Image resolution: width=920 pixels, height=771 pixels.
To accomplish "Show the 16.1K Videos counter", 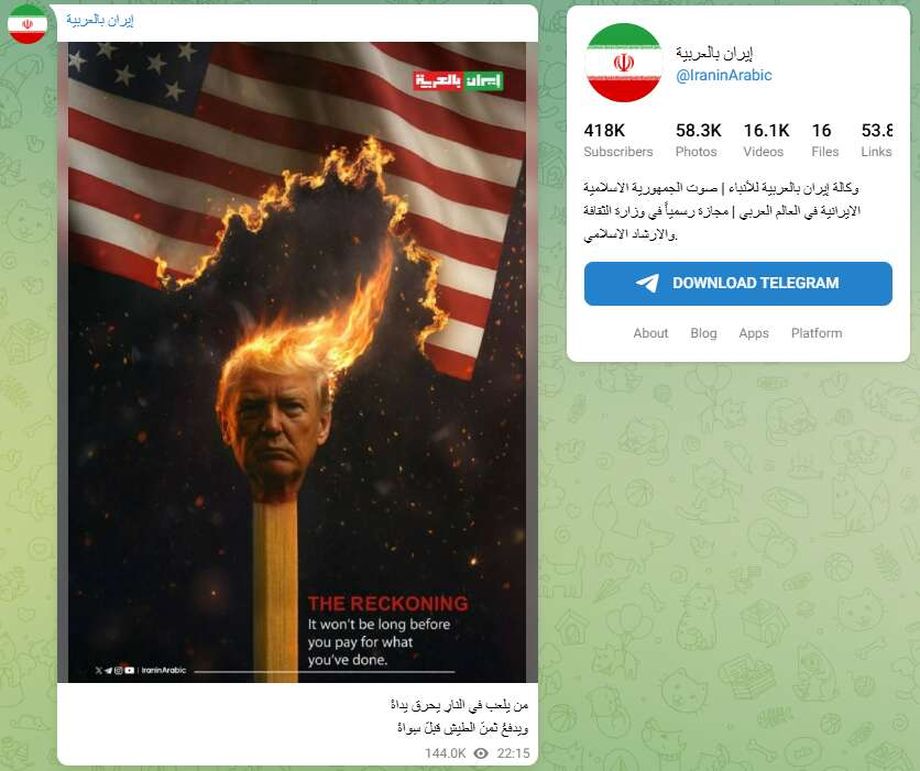I will (766, 140).
